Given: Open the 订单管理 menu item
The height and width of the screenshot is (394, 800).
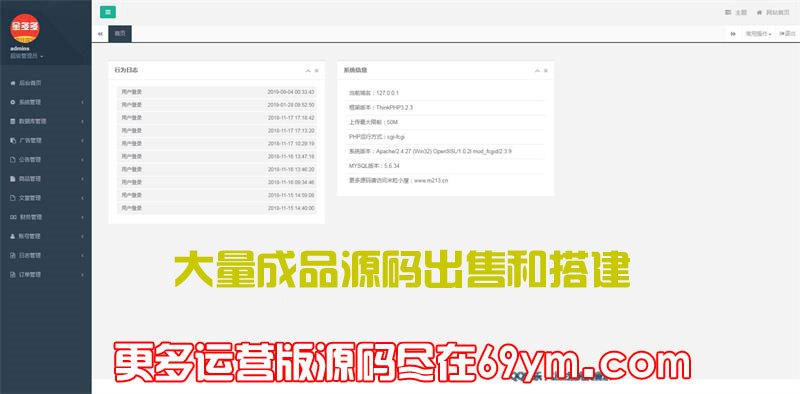Looking at the screenshot, I should click(x=46, y=275).
